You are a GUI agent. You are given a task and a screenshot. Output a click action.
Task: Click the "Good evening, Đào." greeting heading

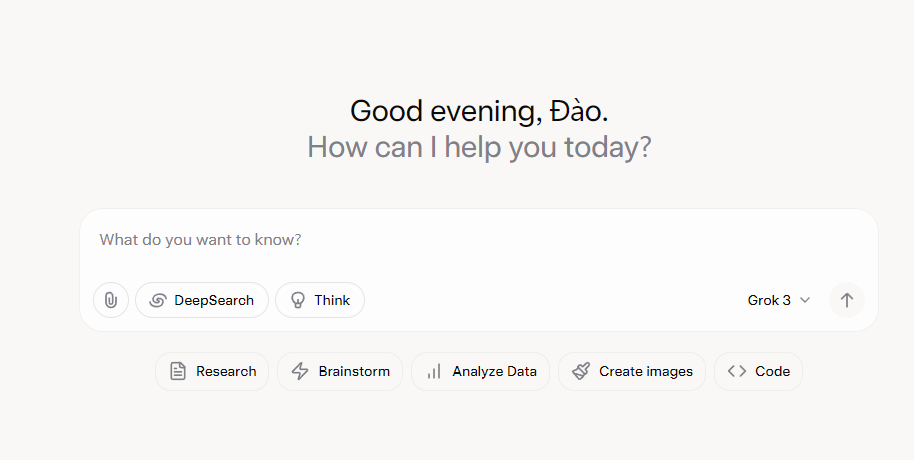pyautogui.click(x=479, y=111)
